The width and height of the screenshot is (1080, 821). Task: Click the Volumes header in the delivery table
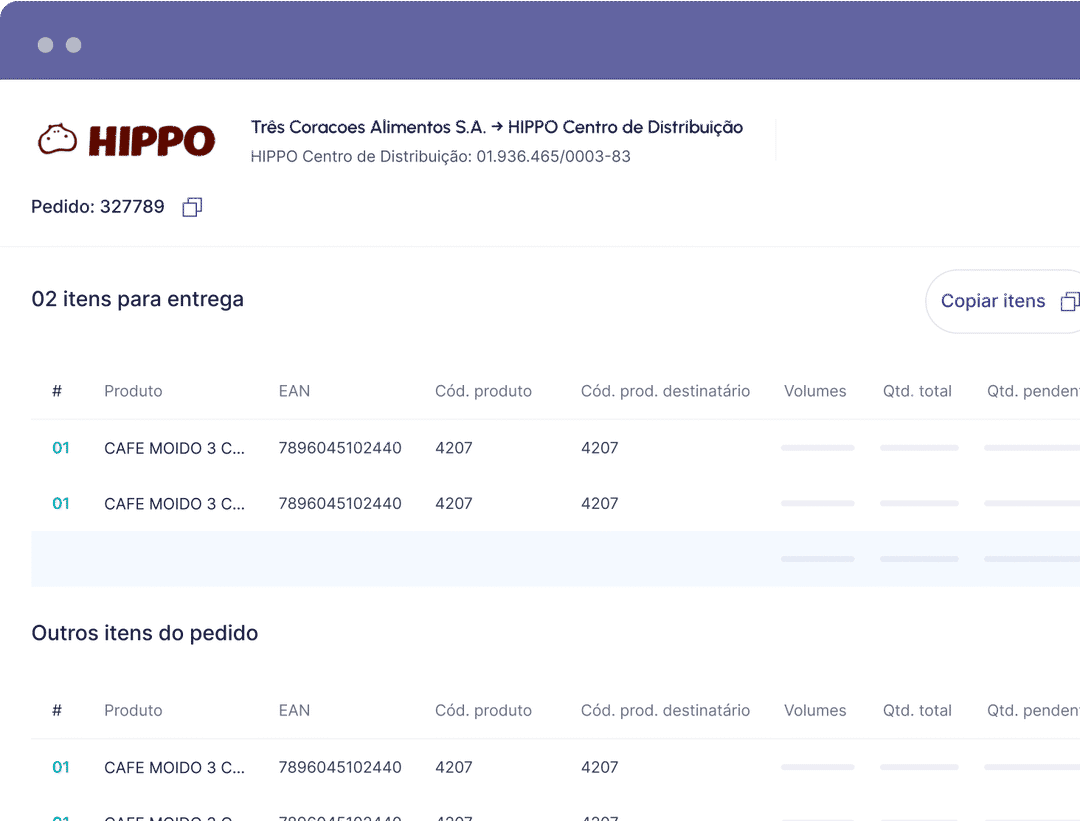click(816, 391)
